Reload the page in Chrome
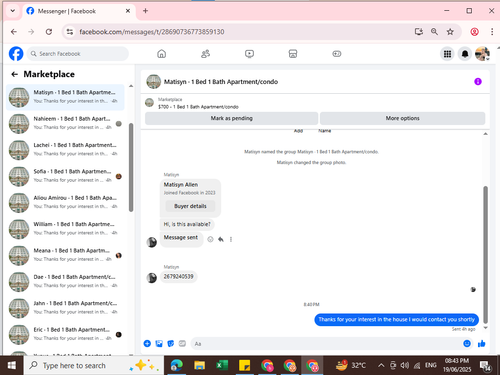 click(49, 32)
